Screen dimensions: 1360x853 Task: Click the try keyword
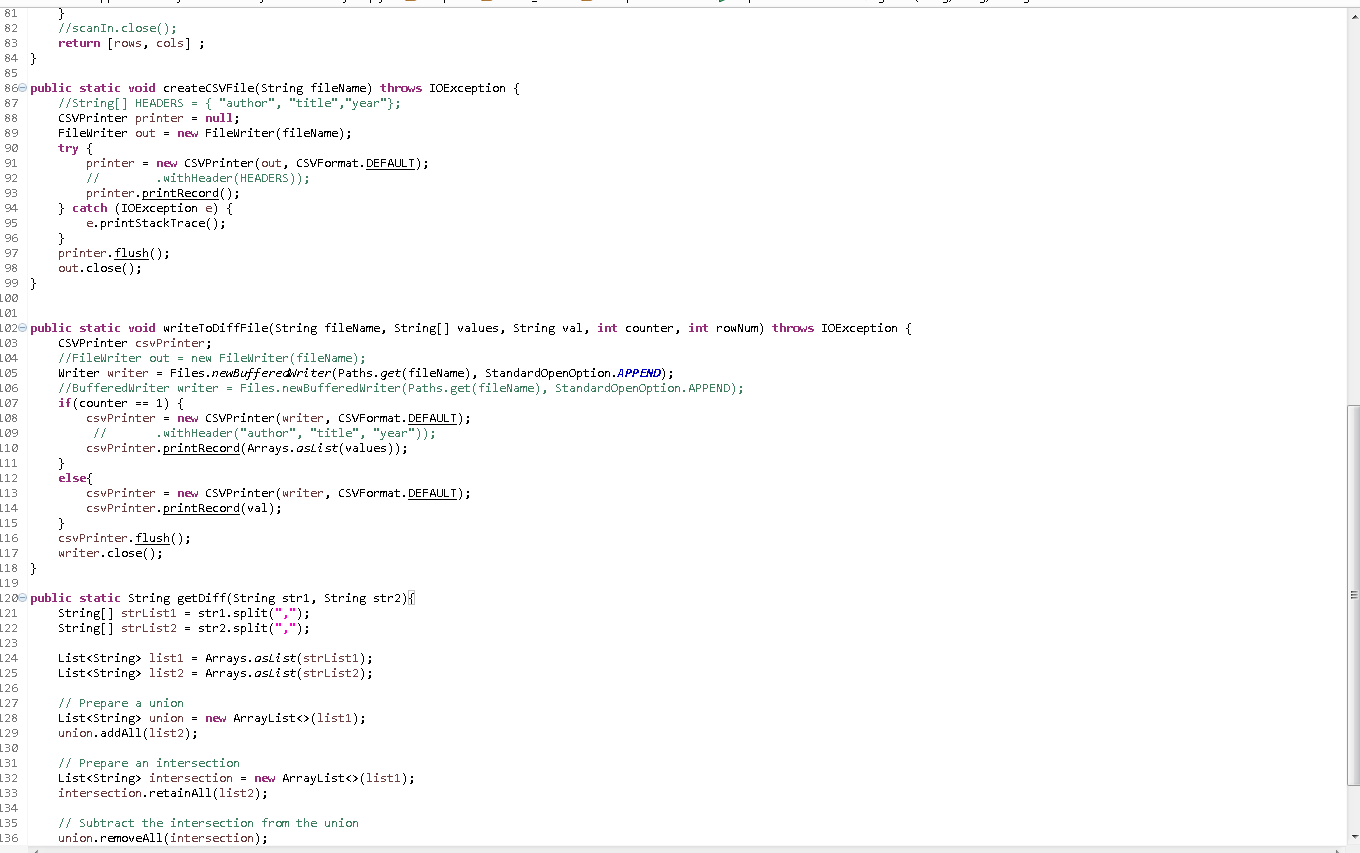[x=68, y=148]
